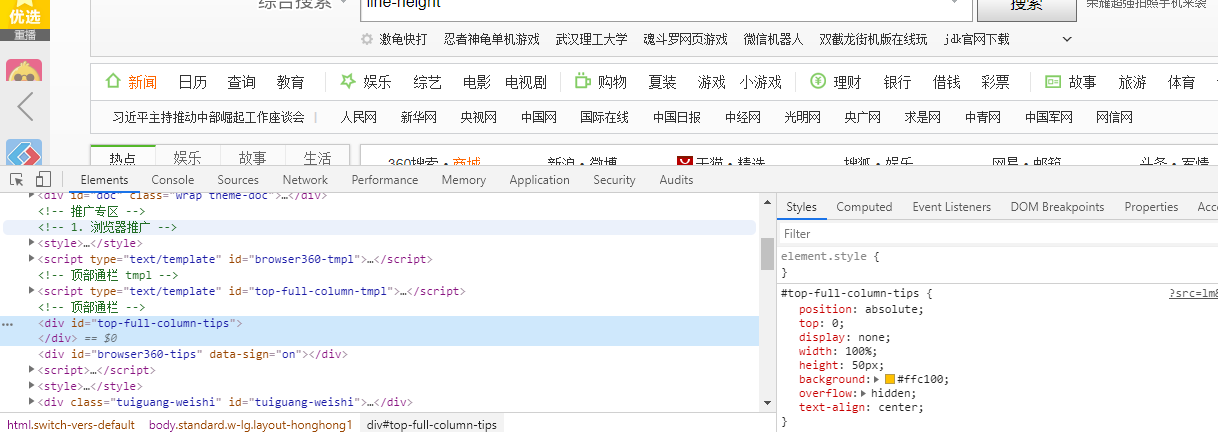The width and height of the screenshot is (1218, 432).
Task: Click the styles Filter input field
Action: pos(997,234)
